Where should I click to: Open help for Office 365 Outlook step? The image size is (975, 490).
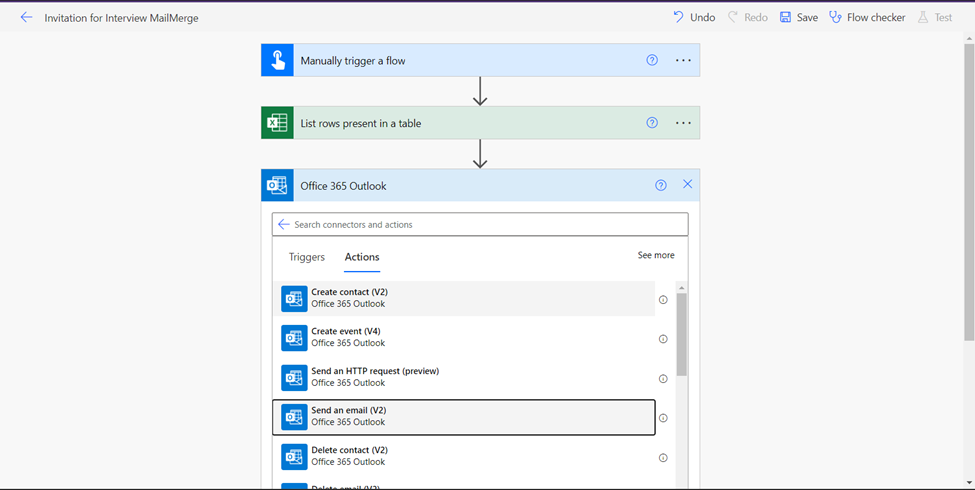[x=661, y=185]
